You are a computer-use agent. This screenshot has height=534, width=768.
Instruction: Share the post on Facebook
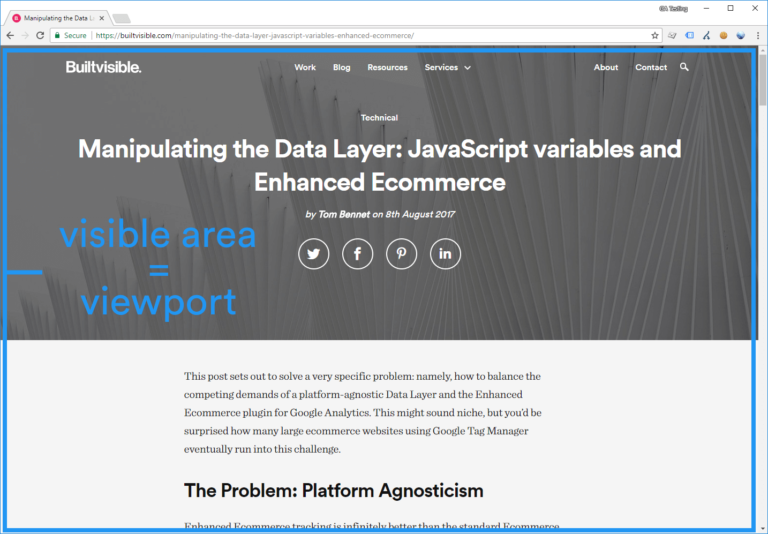click(x=357, y=254)
